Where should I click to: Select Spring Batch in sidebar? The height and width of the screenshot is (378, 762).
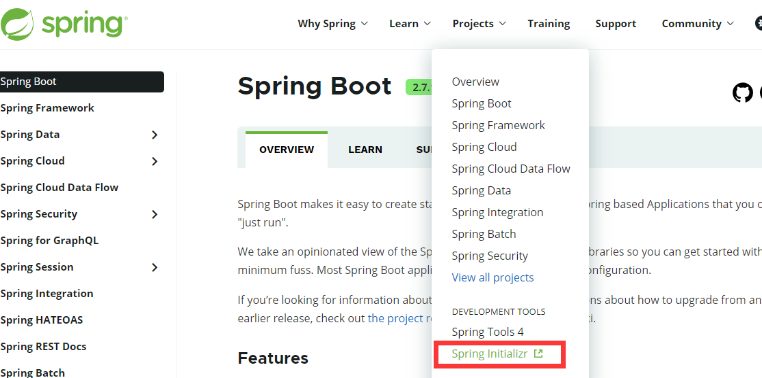click(32, 373)
